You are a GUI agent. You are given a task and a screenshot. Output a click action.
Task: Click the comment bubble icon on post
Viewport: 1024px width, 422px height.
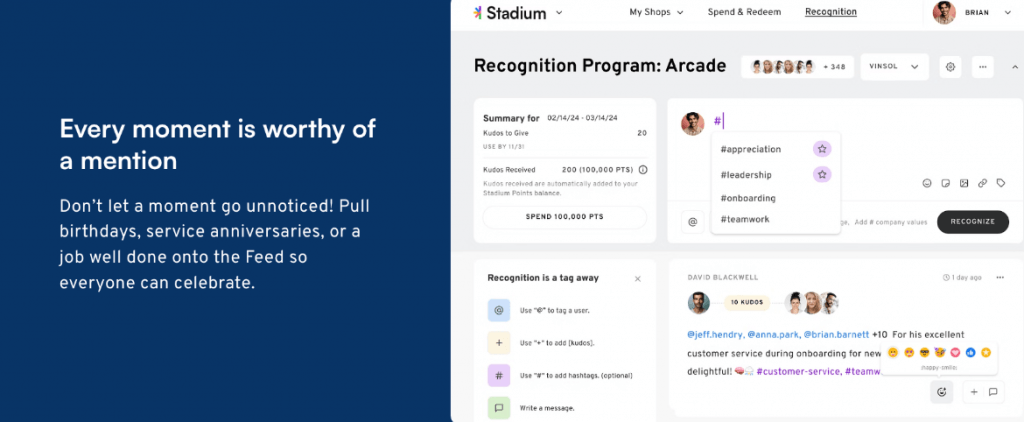click(x=993, y=392)
